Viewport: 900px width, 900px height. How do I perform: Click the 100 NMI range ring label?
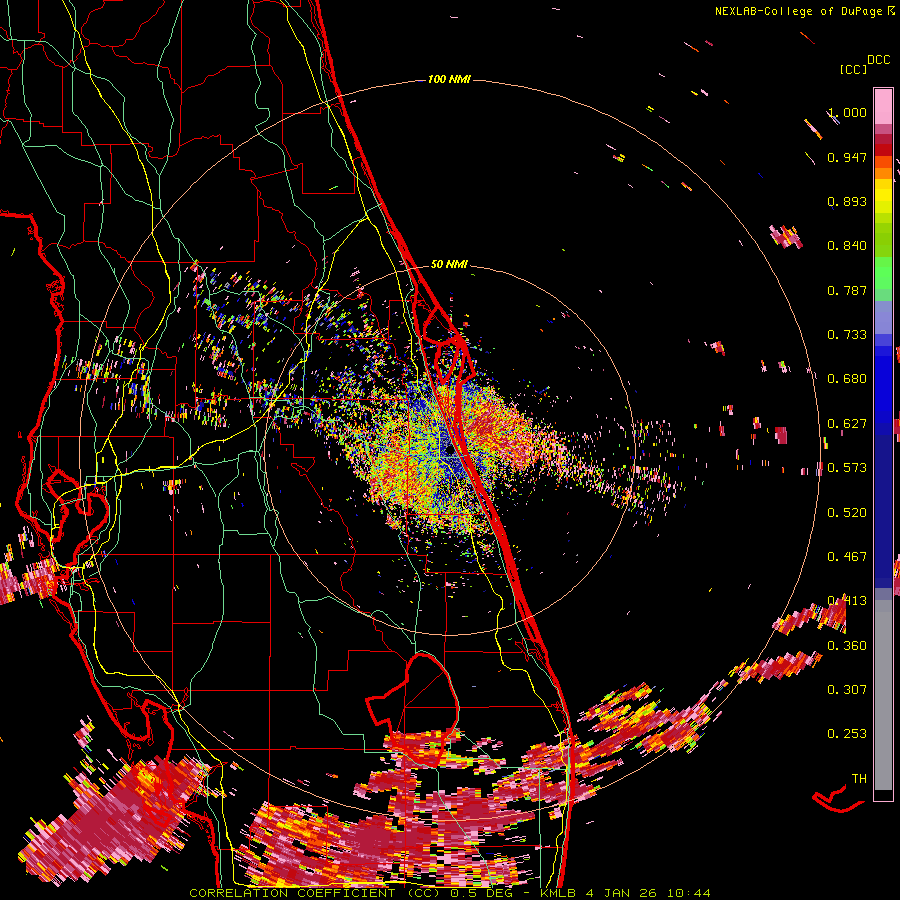(x=449, y=79)
